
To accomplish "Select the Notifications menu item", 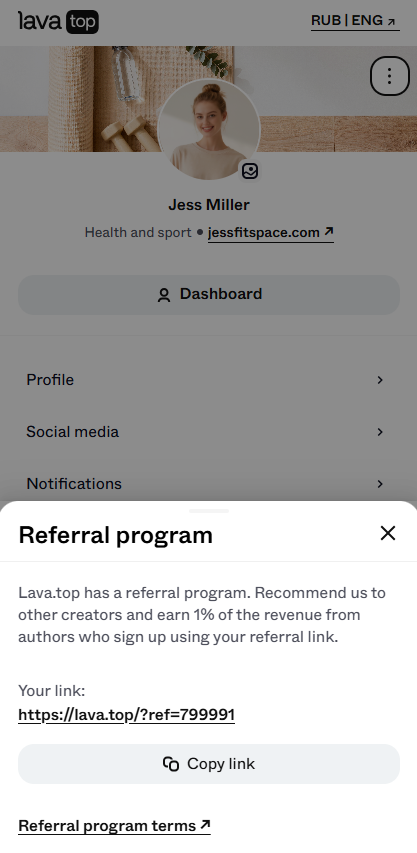I will tap(208, 484).
